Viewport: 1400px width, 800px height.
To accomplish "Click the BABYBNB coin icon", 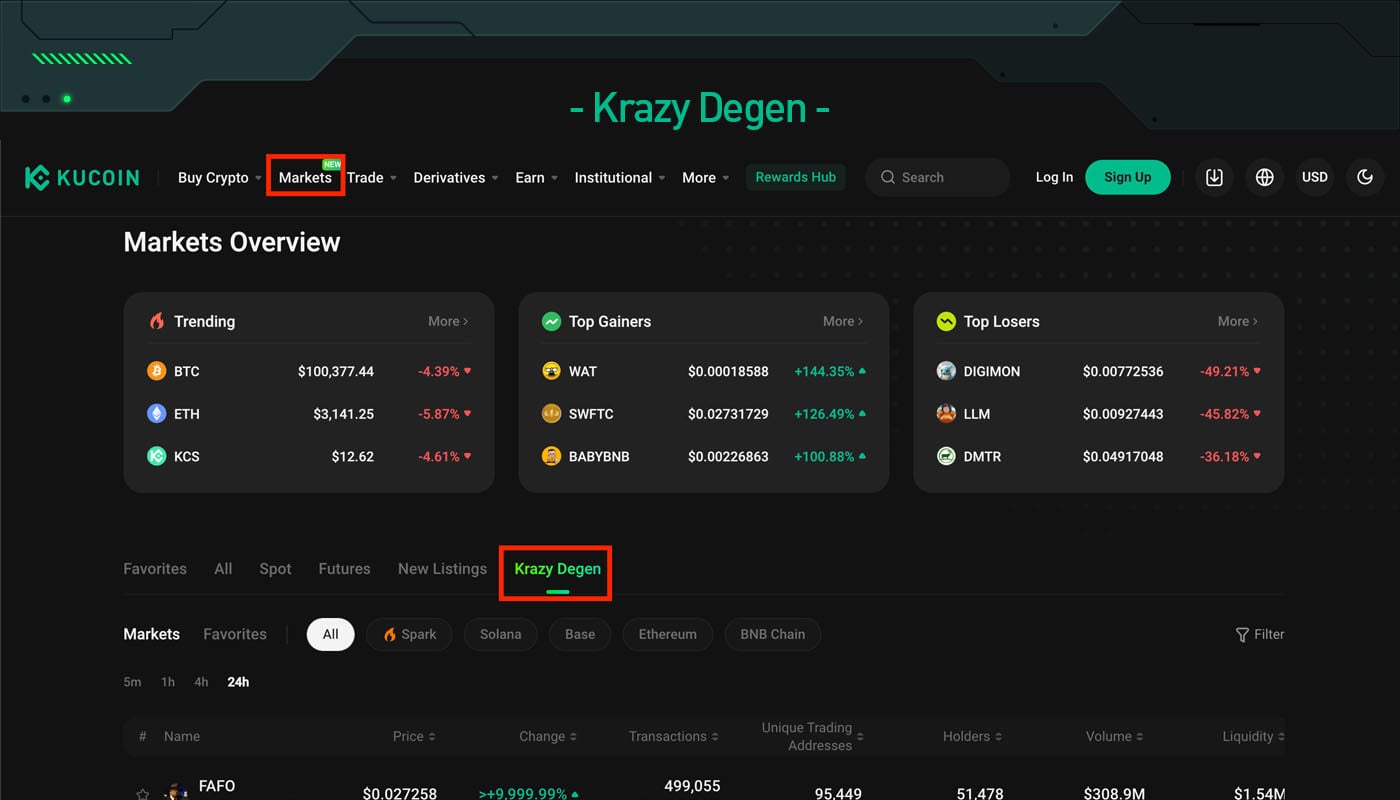I will 551,456.
